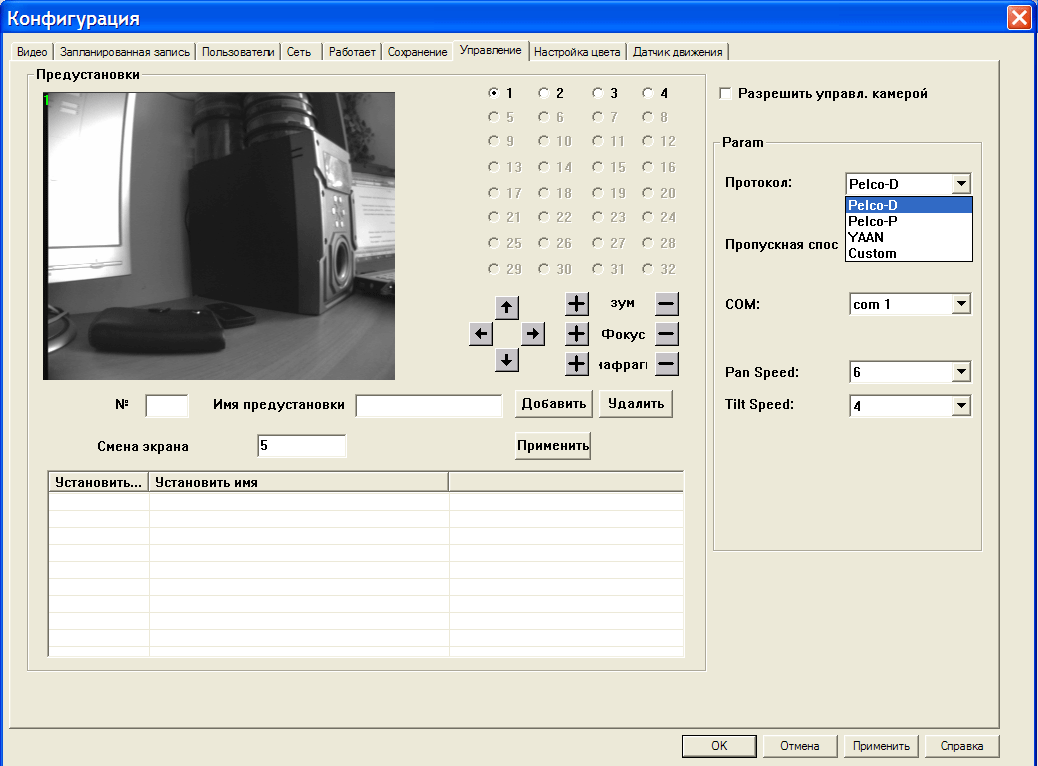The width and height of the screenshot is (1038, 766).
Task: Open the COM port dropdown
Action: pyautogui.click(x=960, y=304)
